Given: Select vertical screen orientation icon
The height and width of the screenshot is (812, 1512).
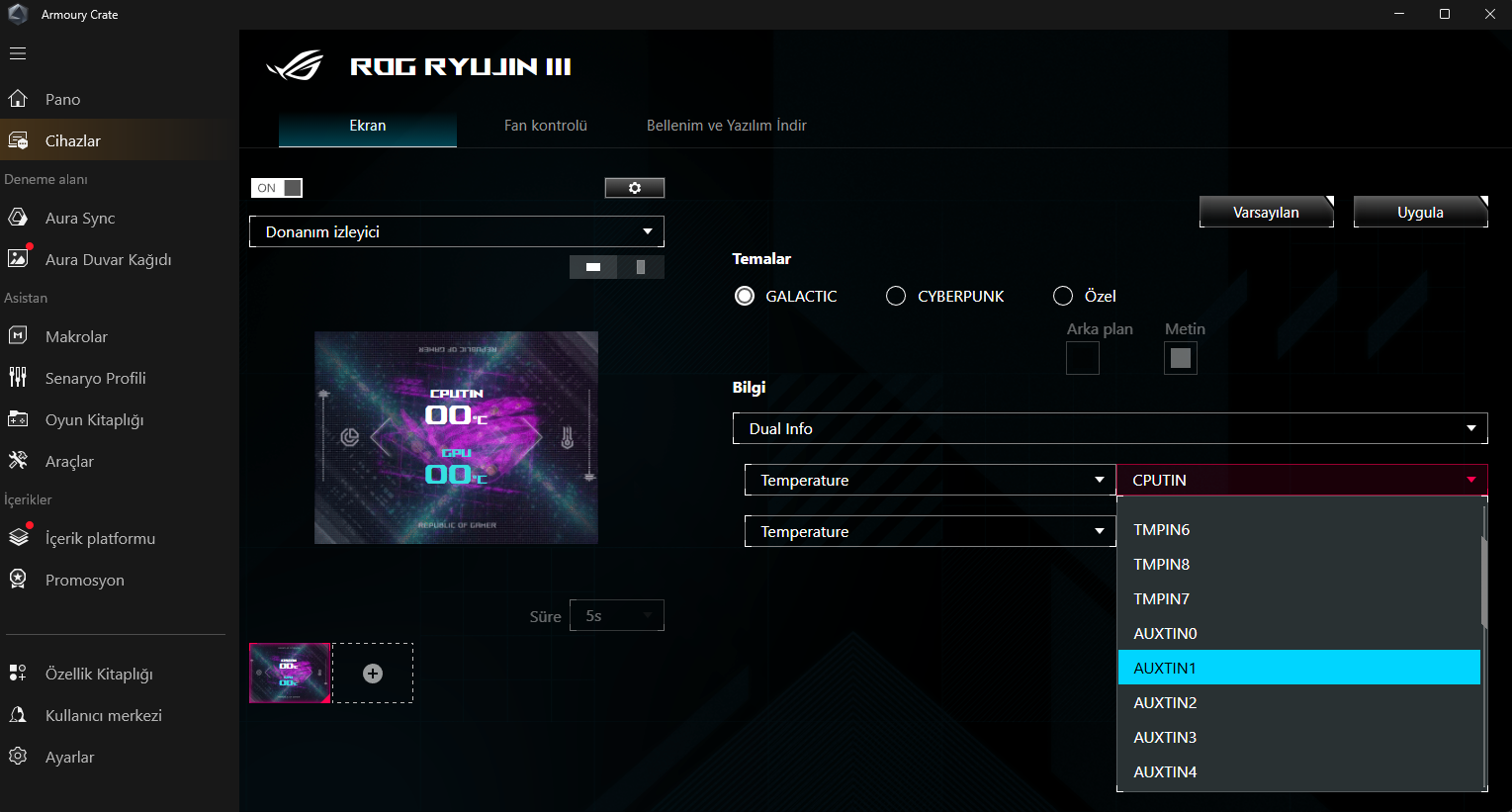Looking at the screenshot, I should (641, 267).
